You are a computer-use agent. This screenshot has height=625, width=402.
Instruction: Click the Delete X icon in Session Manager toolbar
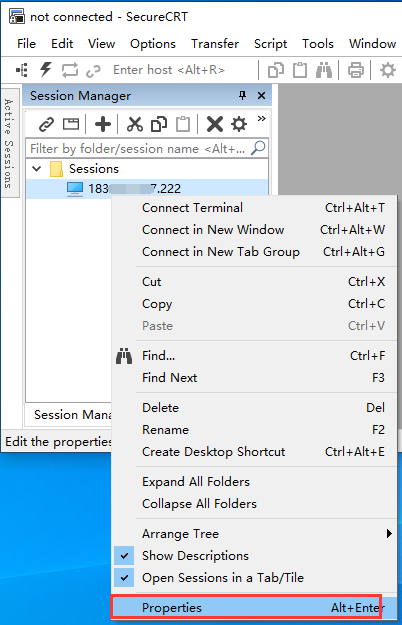tap(215, 124)
